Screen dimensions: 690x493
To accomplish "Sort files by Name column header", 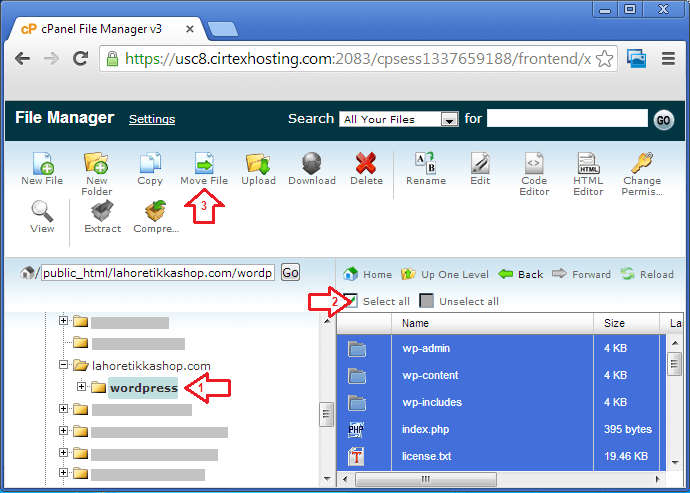I will click(415, 323).
